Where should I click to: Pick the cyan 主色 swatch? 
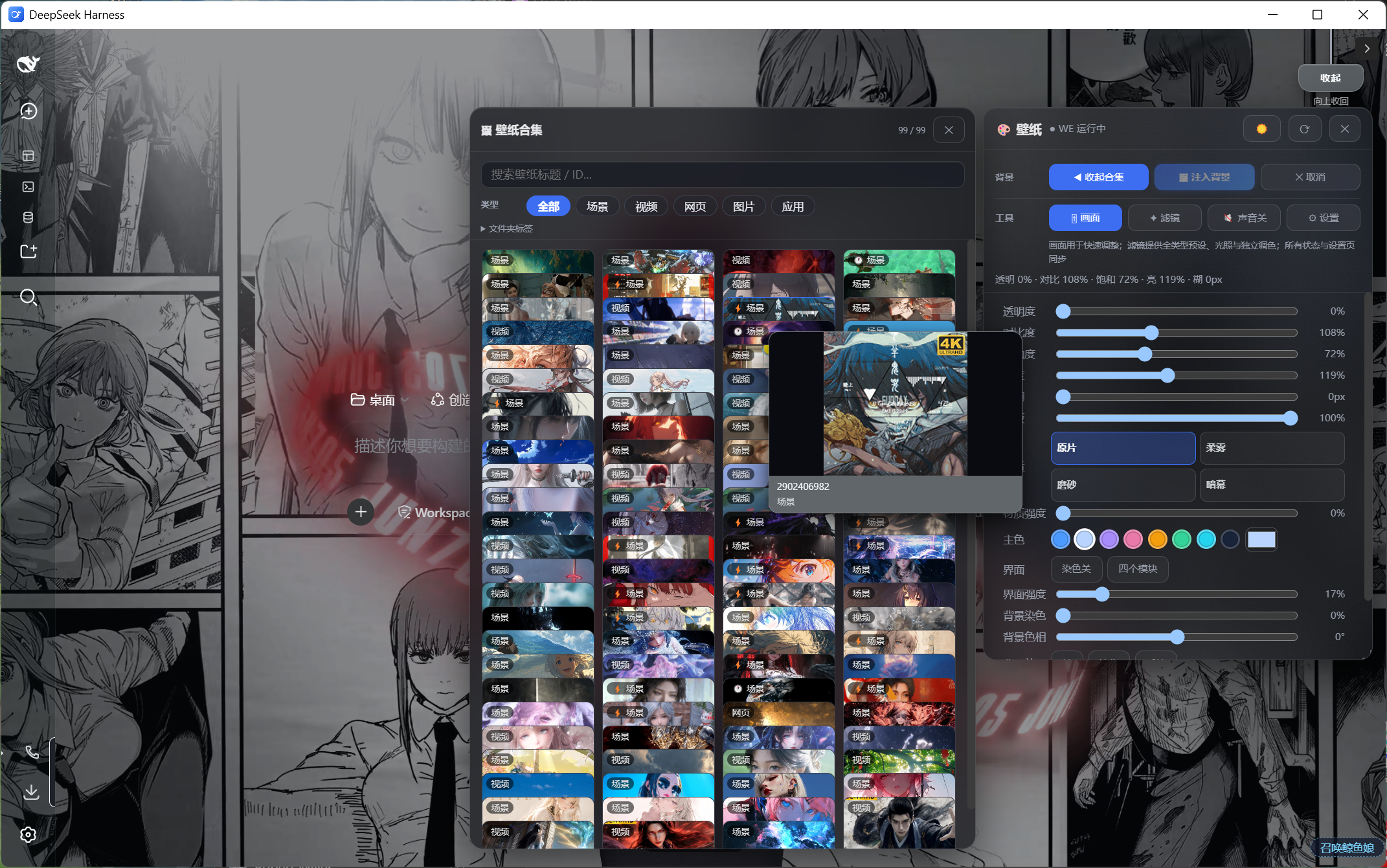[1206, 539]
